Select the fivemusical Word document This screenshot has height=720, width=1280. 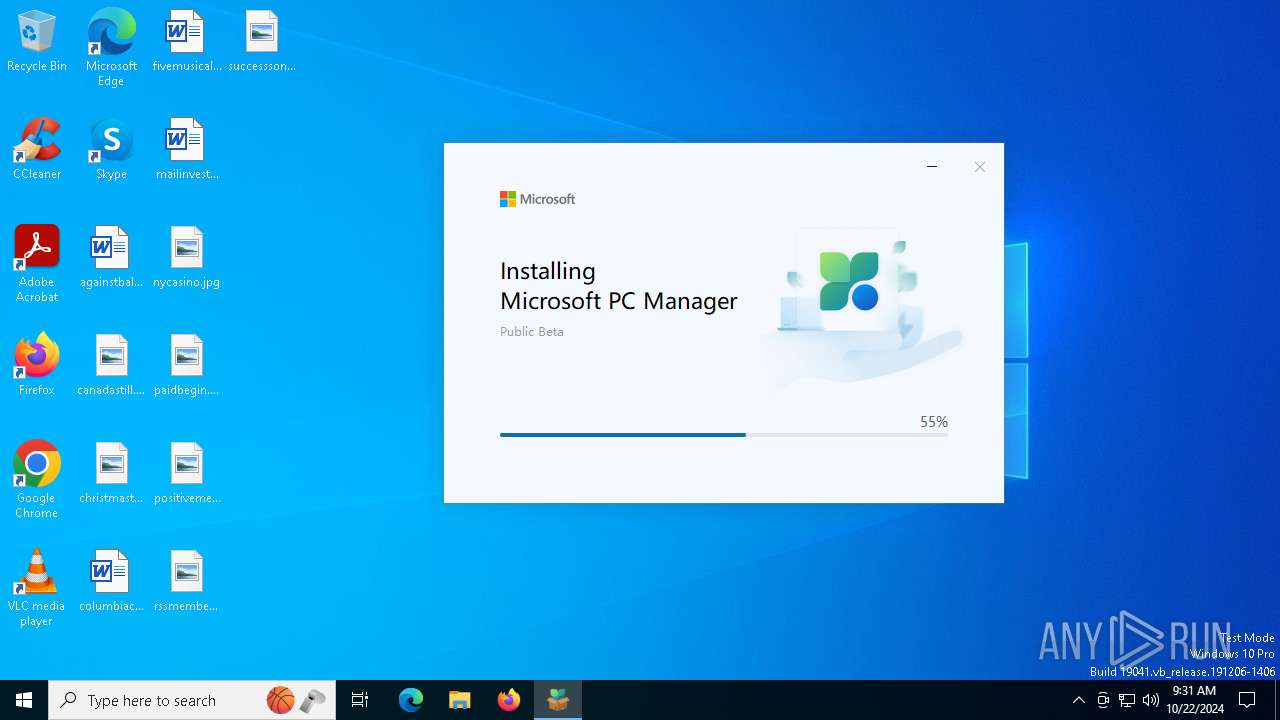click(x=186, y=42)
